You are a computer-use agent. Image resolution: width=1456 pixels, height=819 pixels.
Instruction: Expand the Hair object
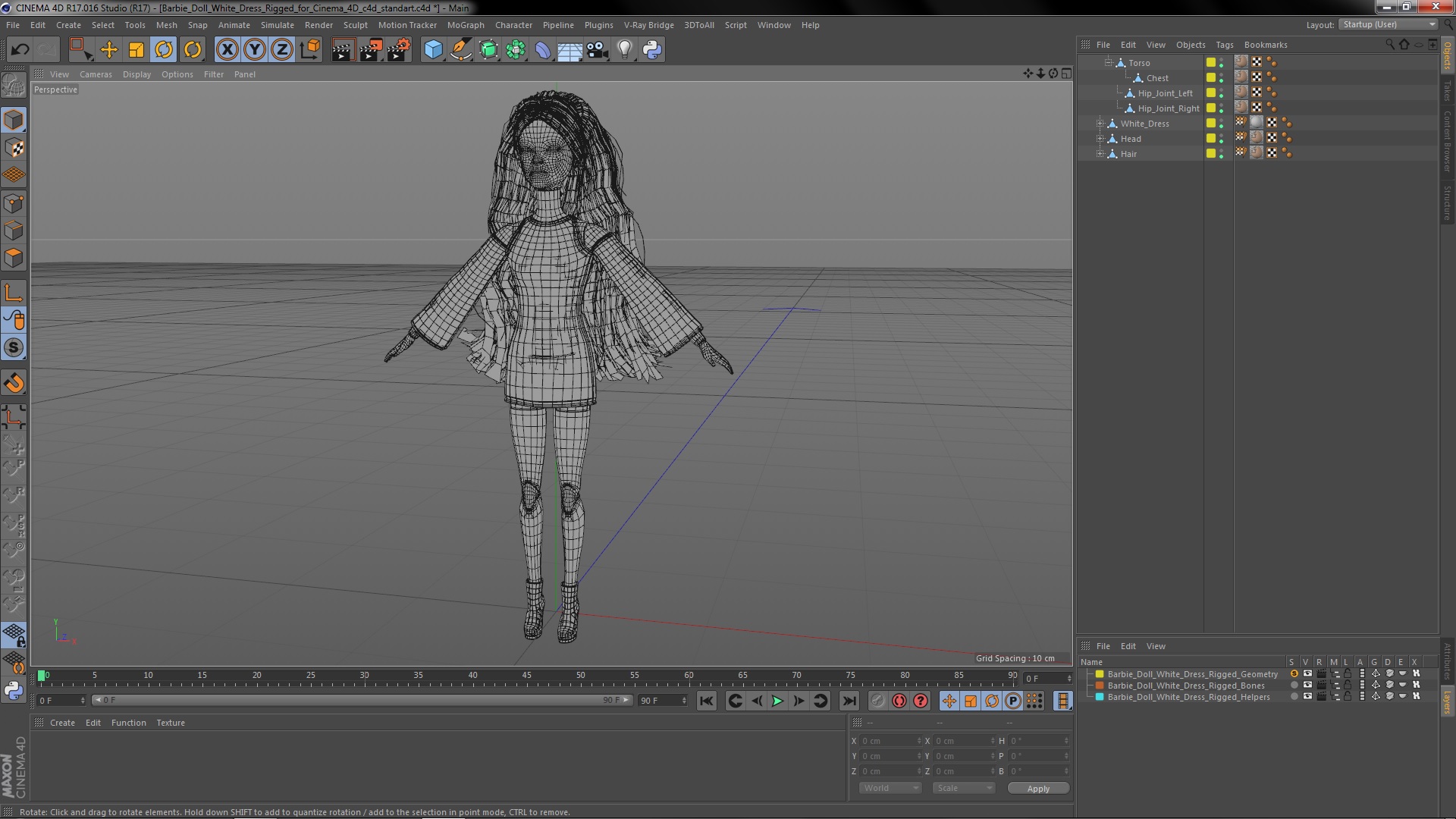click(1100, 153)
